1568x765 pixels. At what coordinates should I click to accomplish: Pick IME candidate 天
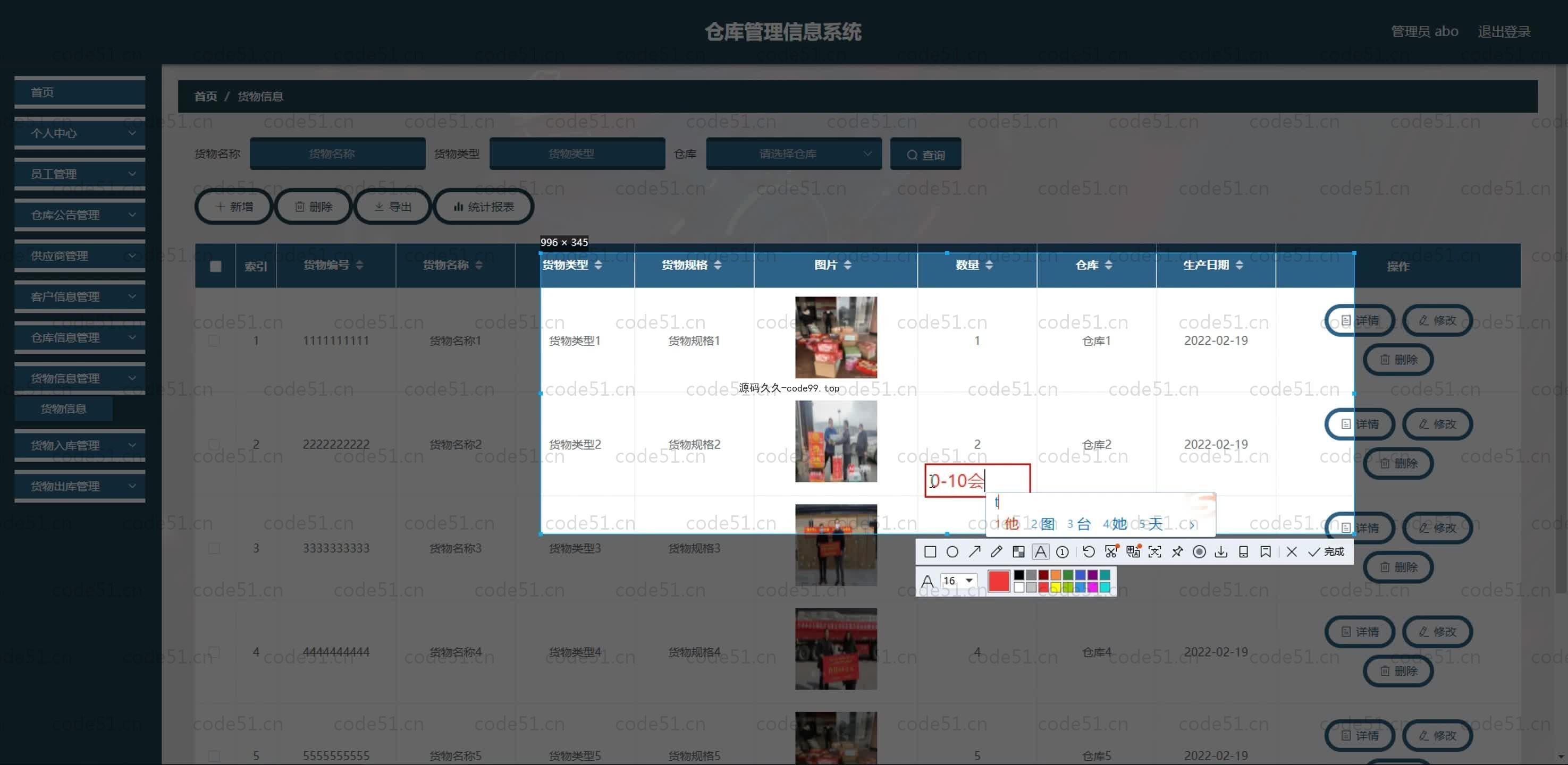(1152, 524)
